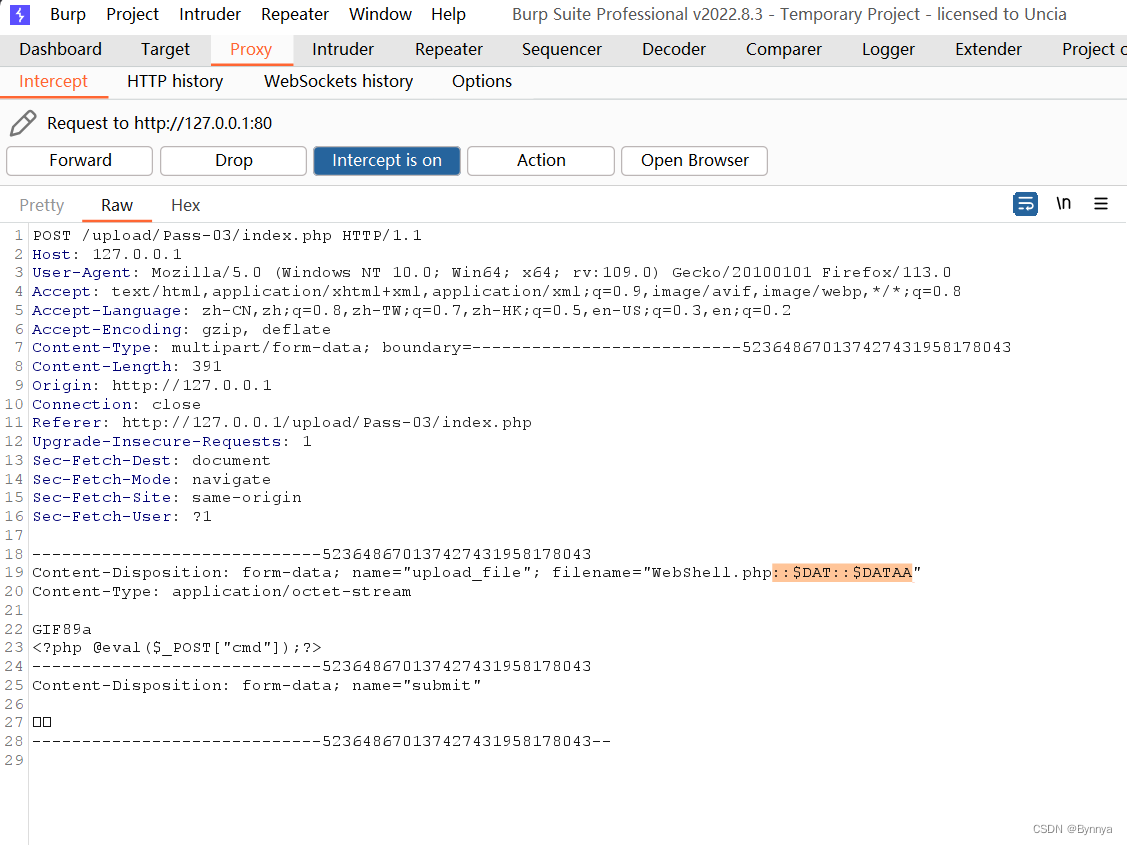Click the Origin header line
Screen dimensions: 1127x845
pos(152,385)
